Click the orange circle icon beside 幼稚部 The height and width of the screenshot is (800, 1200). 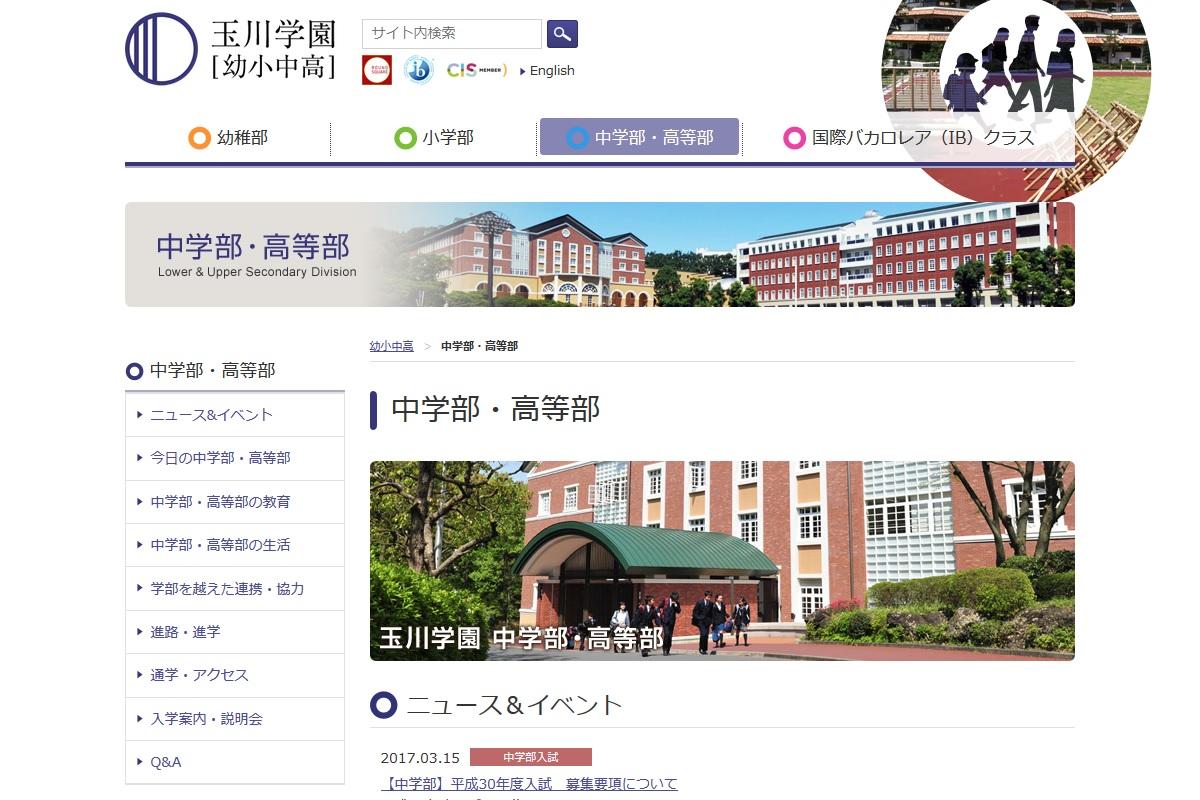[199, 138]
